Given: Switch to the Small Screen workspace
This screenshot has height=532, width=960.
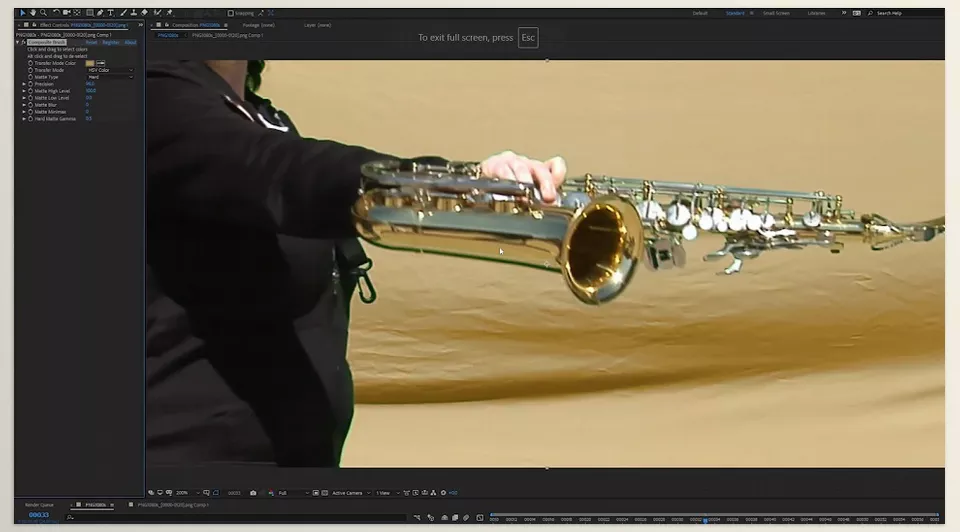Looking at the screenshot, I should 776,13.
